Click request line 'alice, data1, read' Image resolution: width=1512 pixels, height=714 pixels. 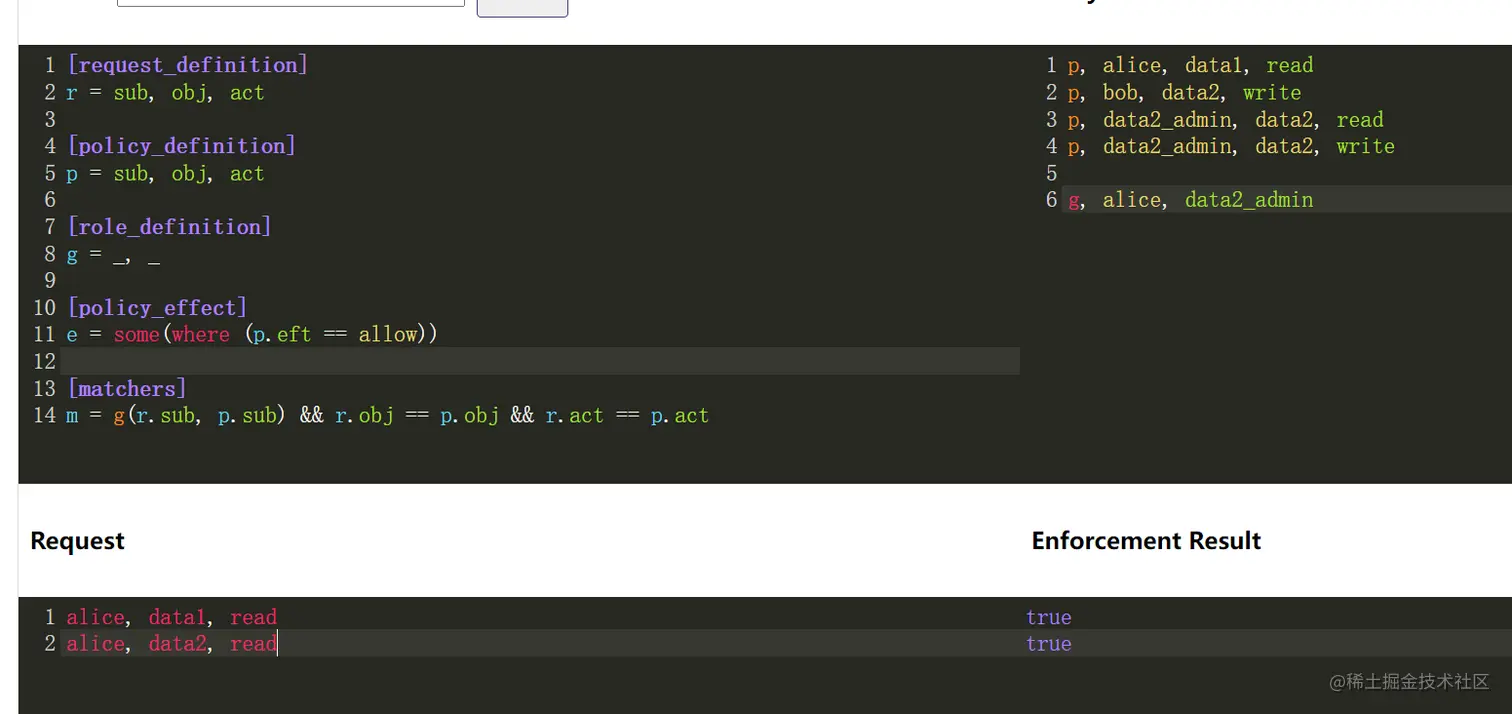point(171,618)
